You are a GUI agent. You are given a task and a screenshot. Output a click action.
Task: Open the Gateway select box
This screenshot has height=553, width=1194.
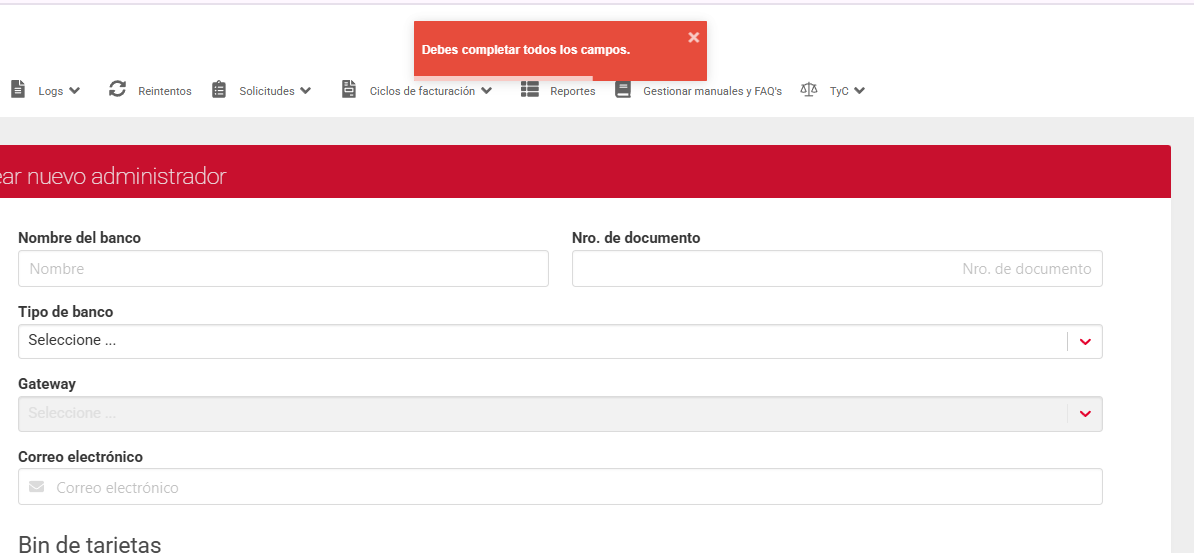pos(560,414)
